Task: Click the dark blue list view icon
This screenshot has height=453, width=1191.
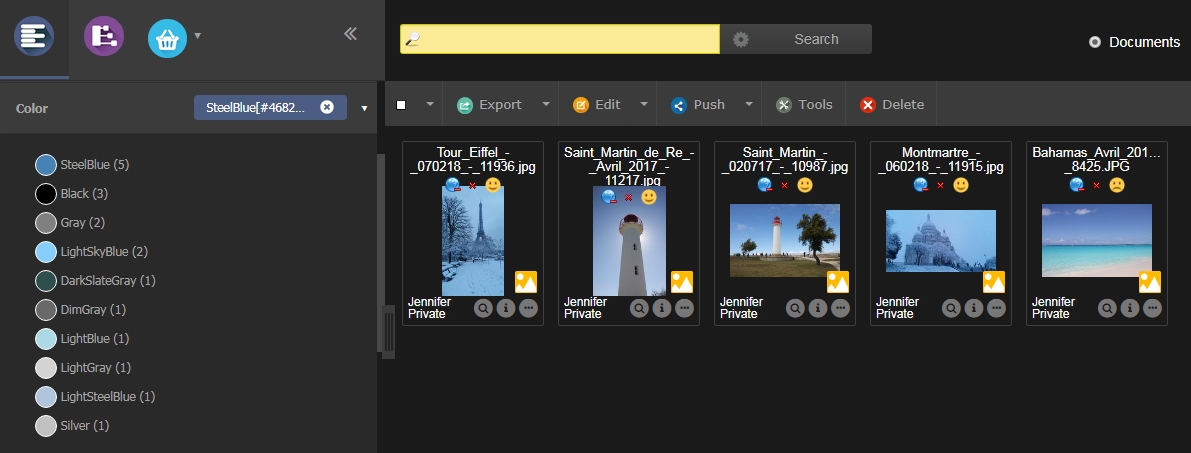Action: (x=34, y=37)
